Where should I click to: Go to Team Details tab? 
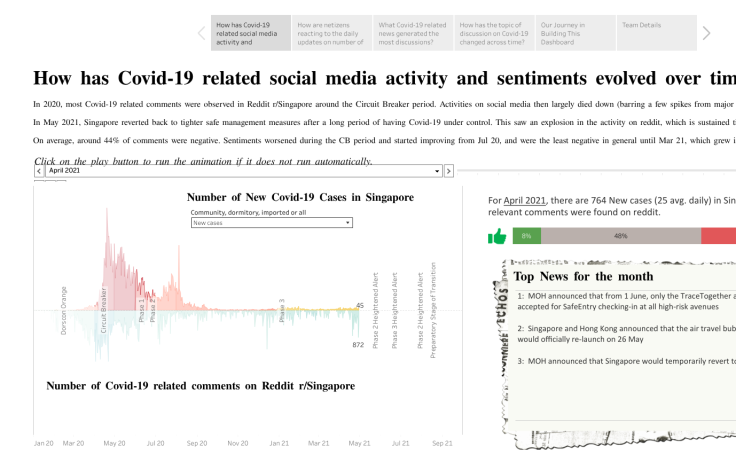coord(657,33)
